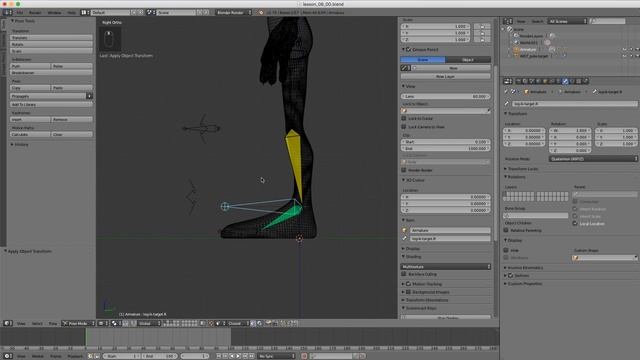Screen dimensions: 640x360
Task: Click the Rotate button in Pose Tools
Action: 51,44
